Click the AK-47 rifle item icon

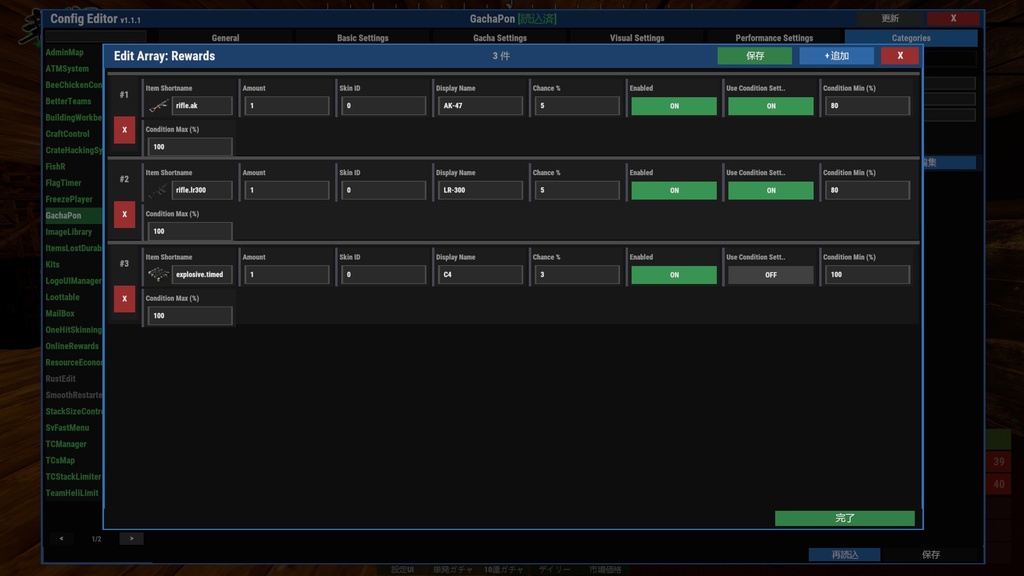(157, 104)
